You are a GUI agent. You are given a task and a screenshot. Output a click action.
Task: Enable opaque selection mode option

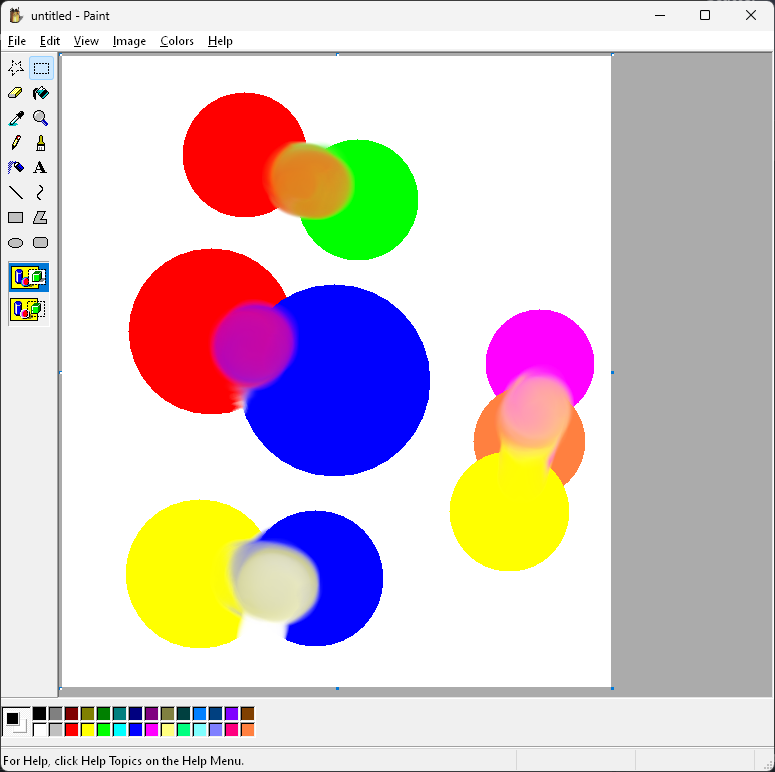29,277
